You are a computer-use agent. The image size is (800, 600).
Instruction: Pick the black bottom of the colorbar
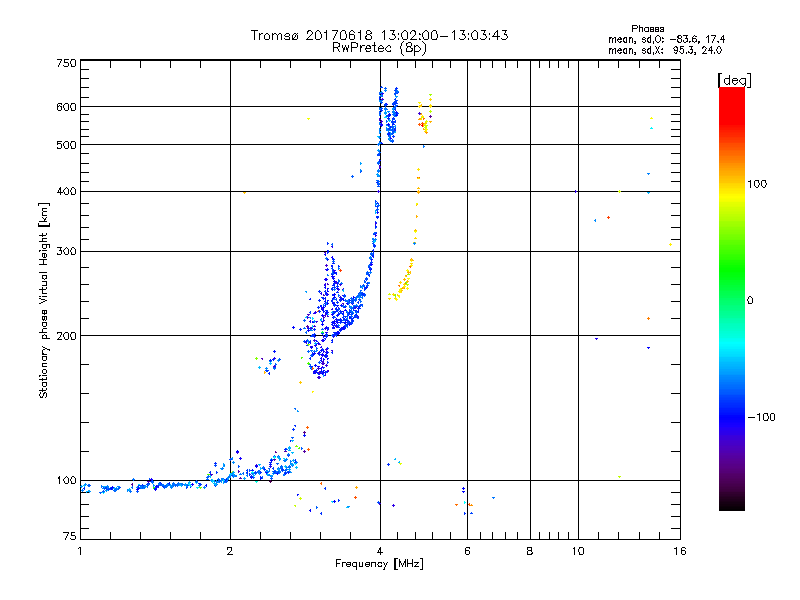point(731,505)
